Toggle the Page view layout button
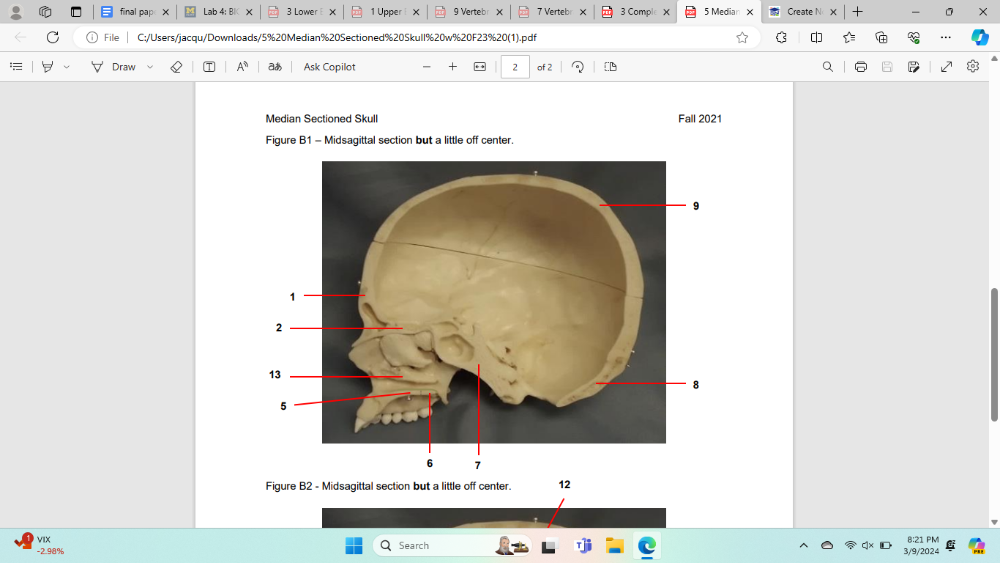This screenshot has width=1000, height=563. (610, 67)
